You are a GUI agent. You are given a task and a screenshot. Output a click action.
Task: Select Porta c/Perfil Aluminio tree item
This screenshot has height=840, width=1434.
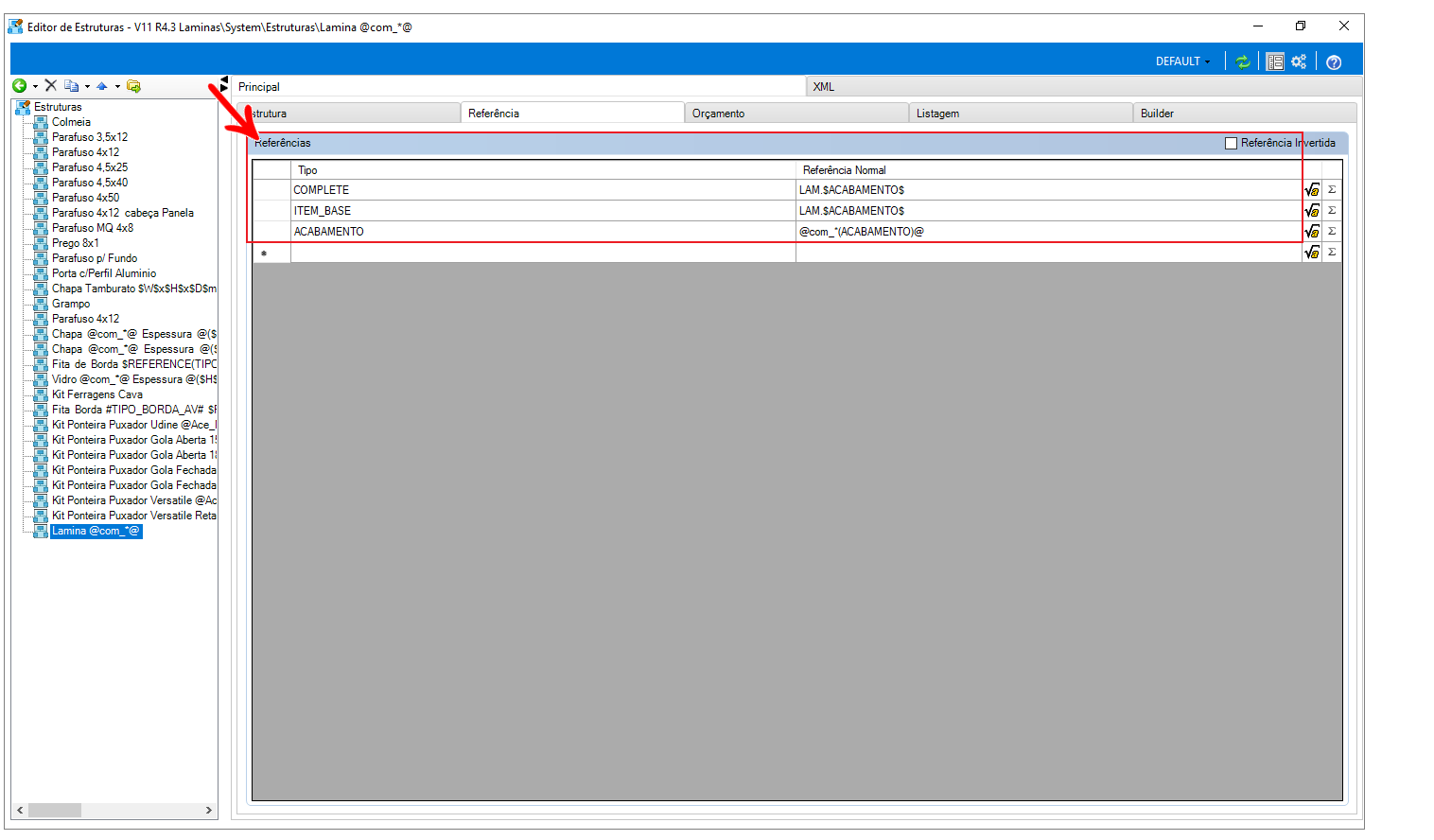[104, 273]
